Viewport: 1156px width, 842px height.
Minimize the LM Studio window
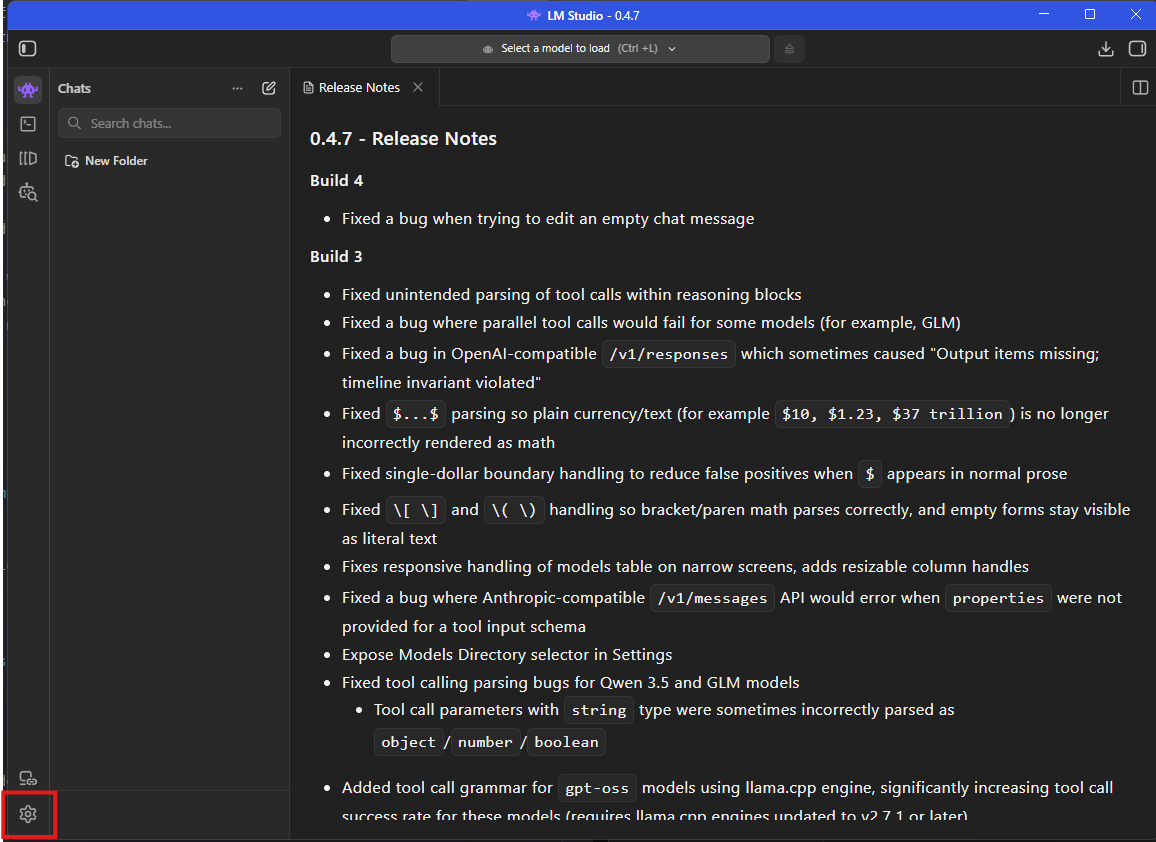[1044, 14]
